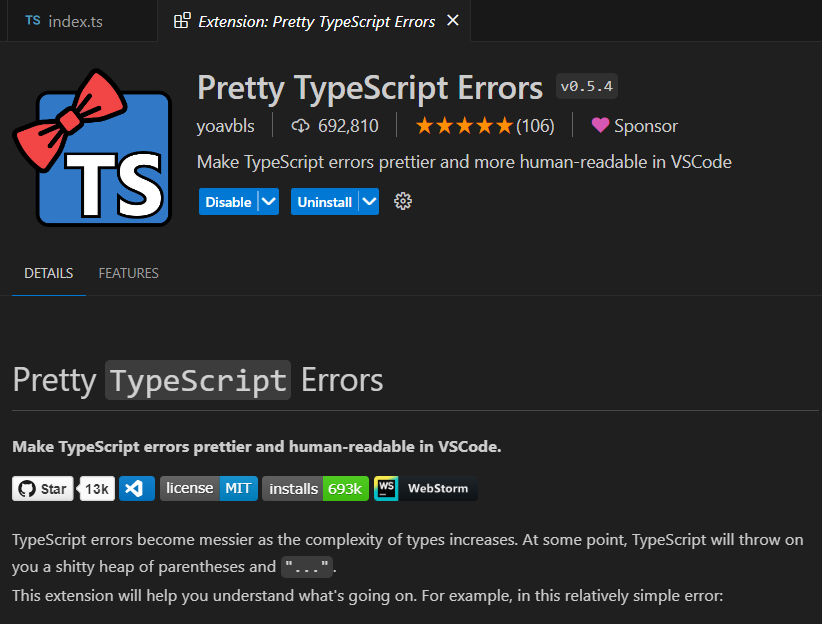Click the cloud download installs icon

click(x=300, y=126)
